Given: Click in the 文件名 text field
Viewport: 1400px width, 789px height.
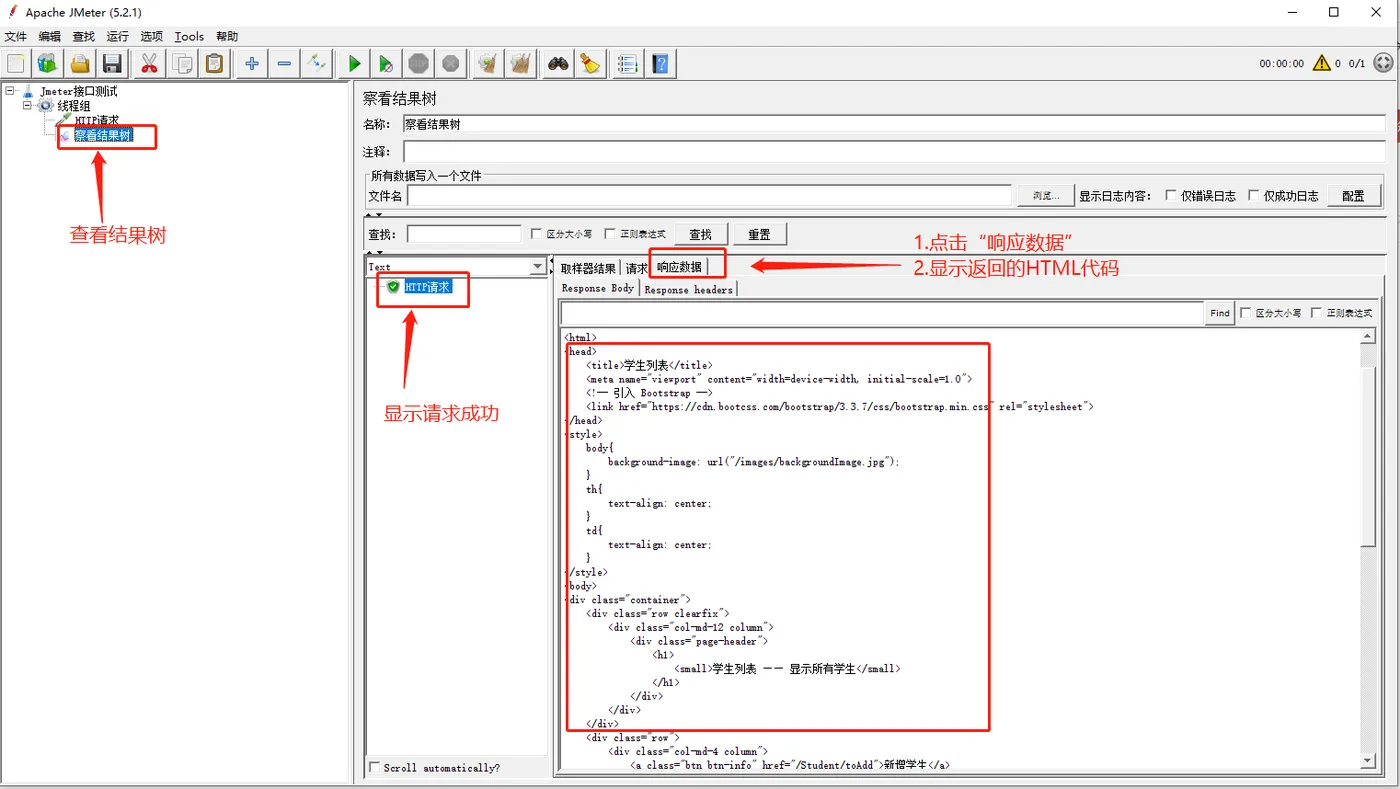Looking at the screenshot, I should (710, 196).
